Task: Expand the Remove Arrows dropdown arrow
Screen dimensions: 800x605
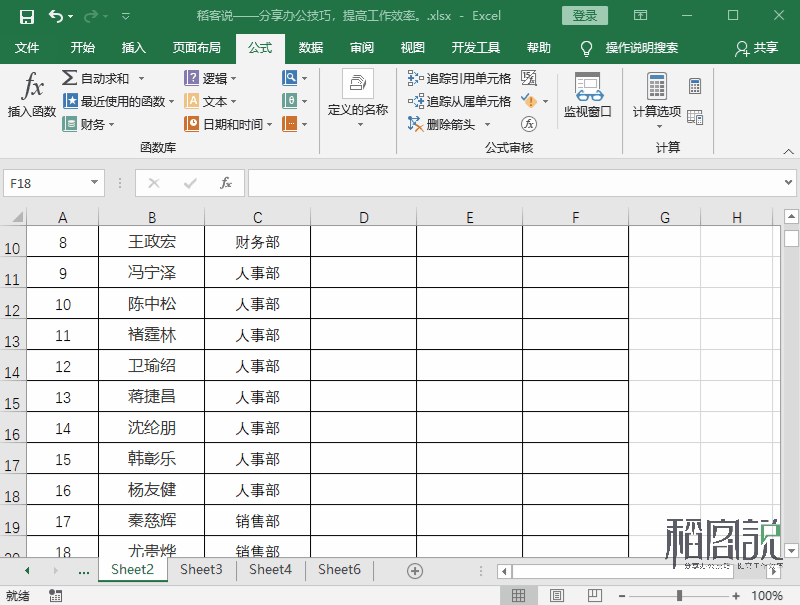Action: 487,124
